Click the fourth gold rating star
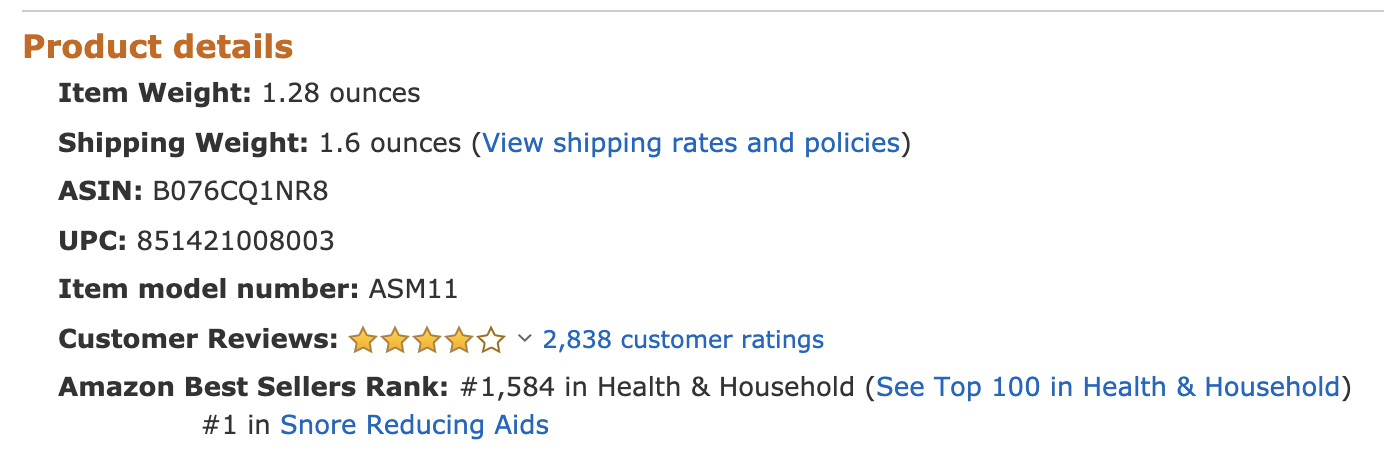1384x468 pixels. [458, 341]
